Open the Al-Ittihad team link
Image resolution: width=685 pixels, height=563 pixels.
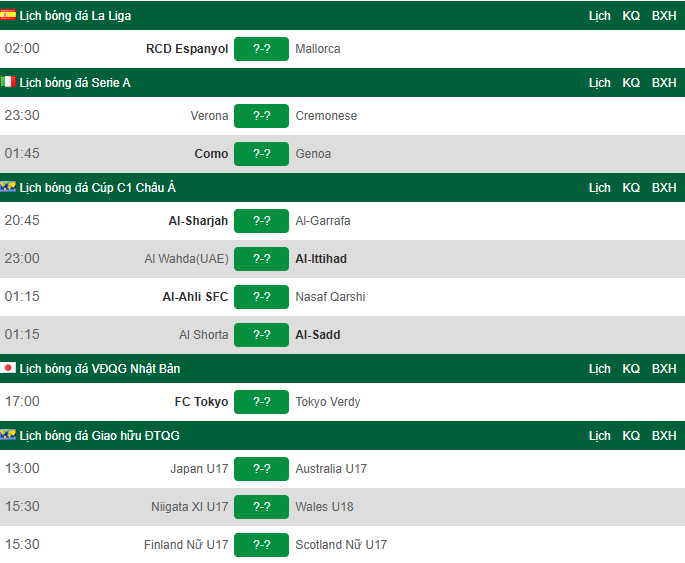point(321,259)
